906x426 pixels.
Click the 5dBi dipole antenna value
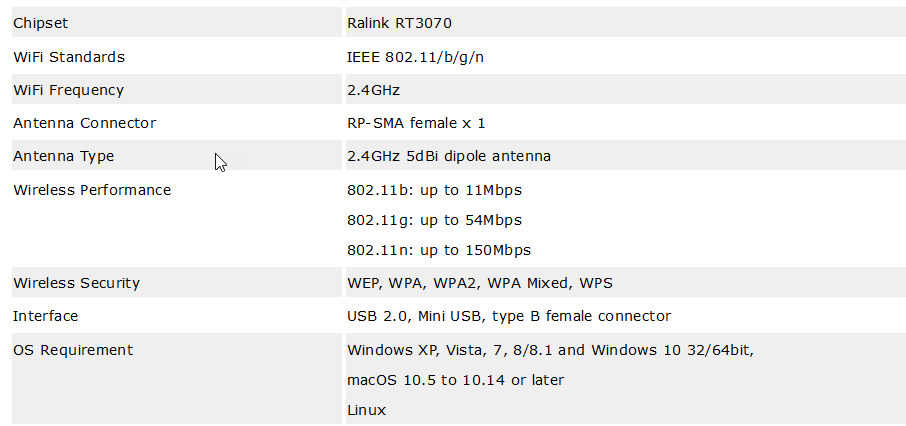(449, 156)
